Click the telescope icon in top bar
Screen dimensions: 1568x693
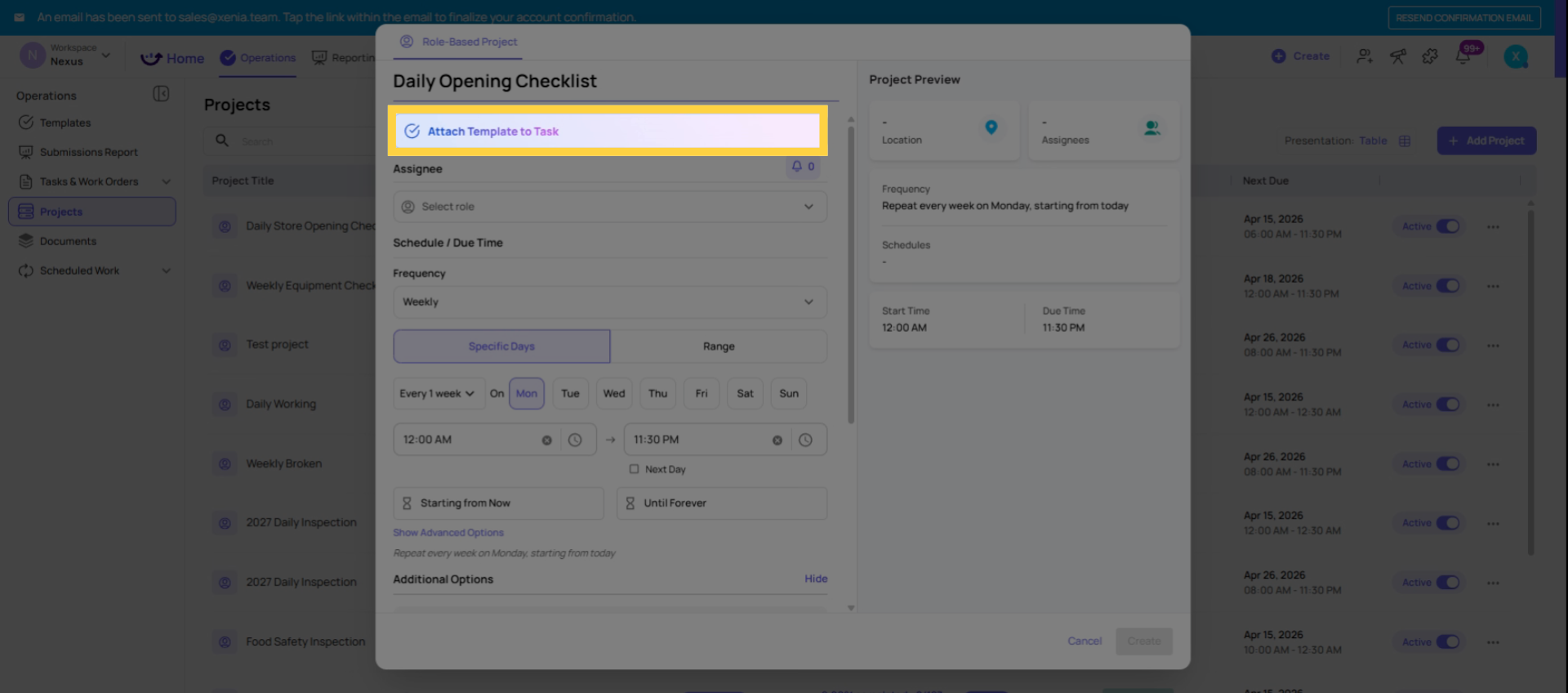coord(1398,56)
